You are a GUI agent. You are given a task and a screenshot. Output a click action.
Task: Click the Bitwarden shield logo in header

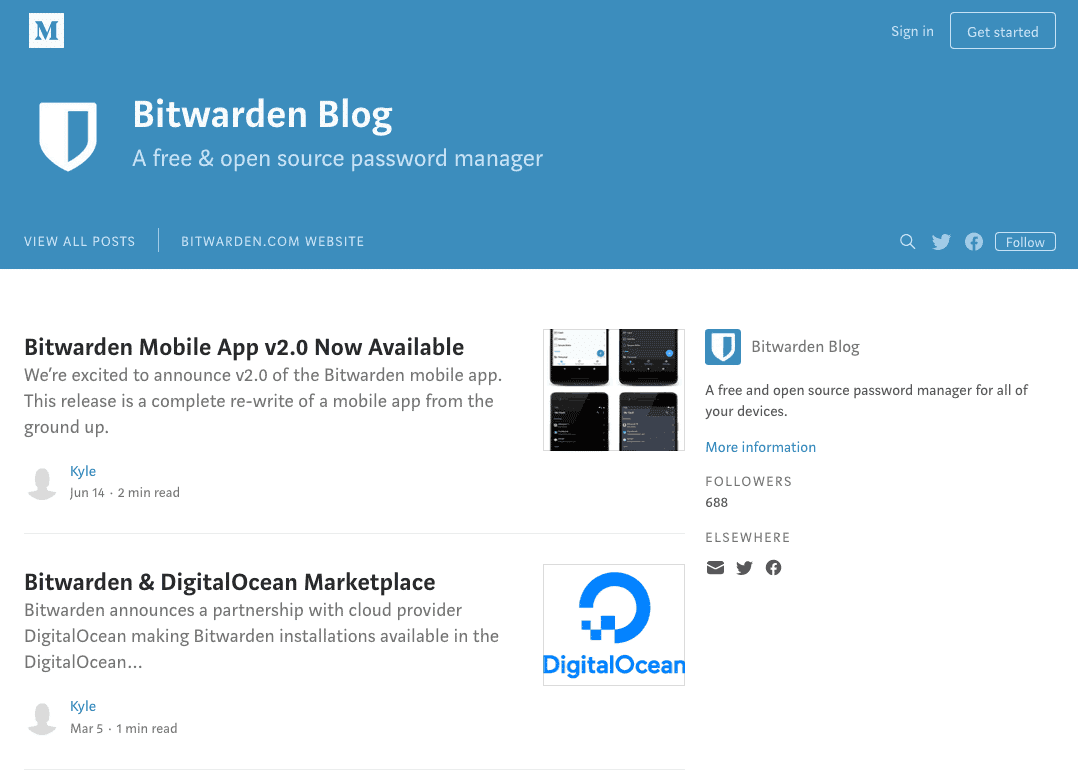[x=68, y=135]
